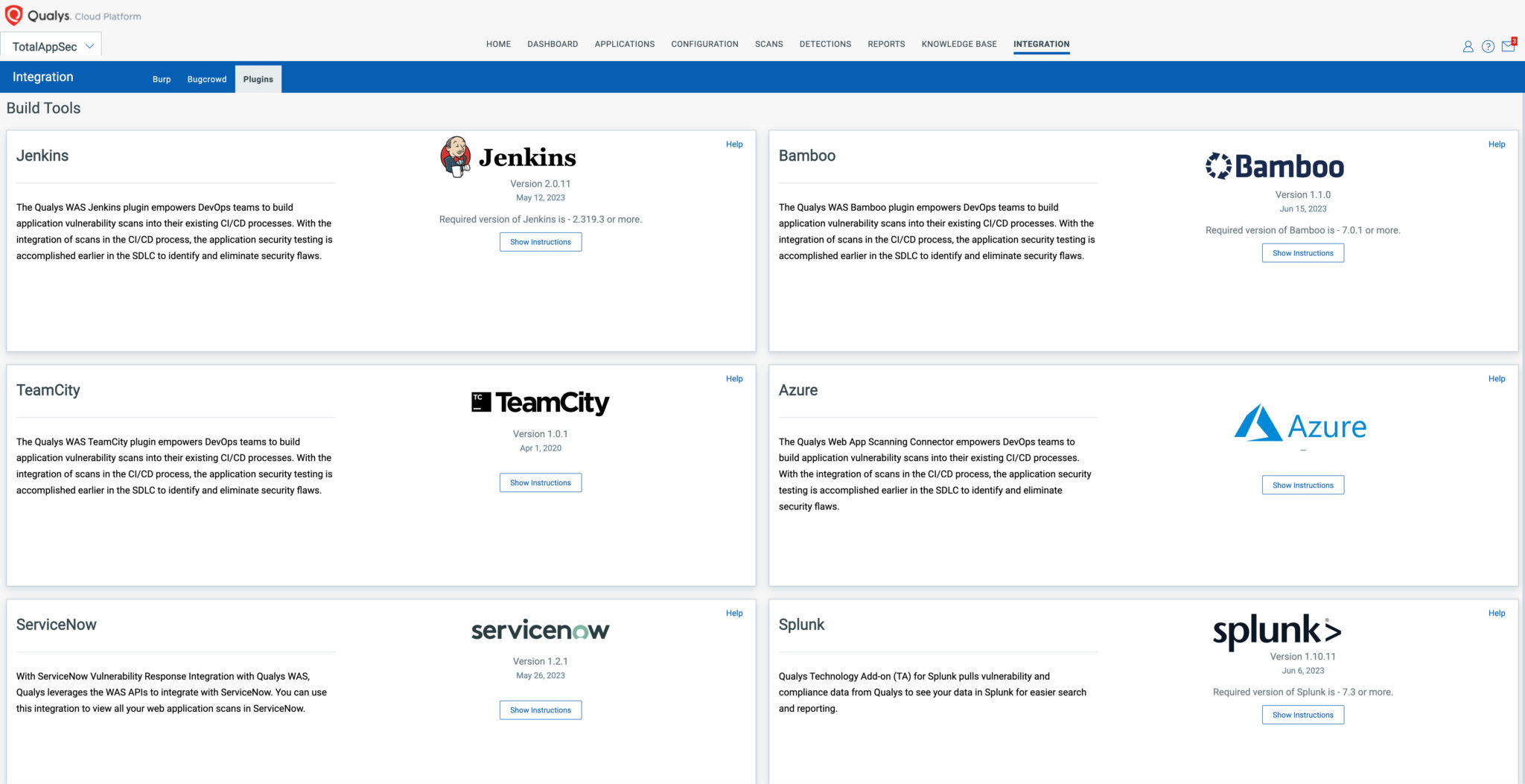Open notifications via the envelope icon

1508,46
